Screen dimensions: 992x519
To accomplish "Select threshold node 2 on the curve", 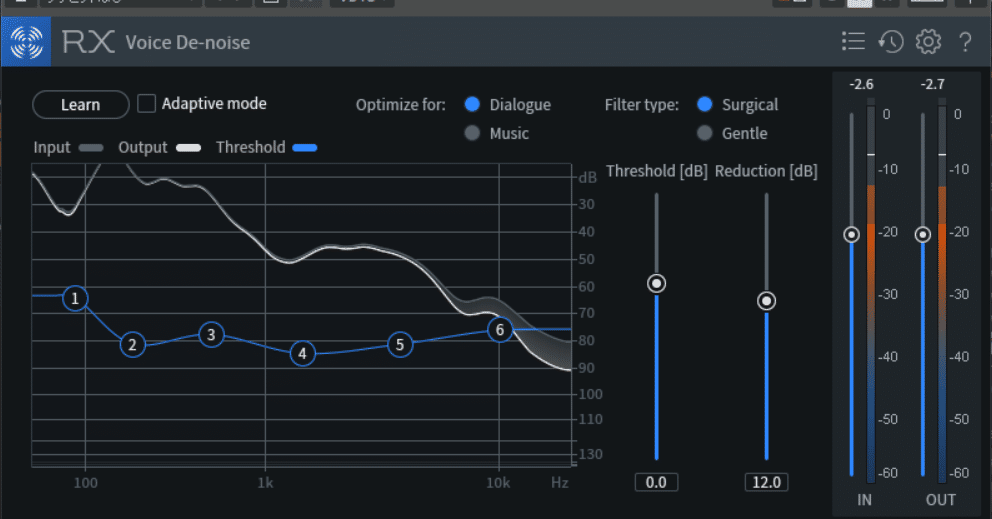I will tap(132, 345).
